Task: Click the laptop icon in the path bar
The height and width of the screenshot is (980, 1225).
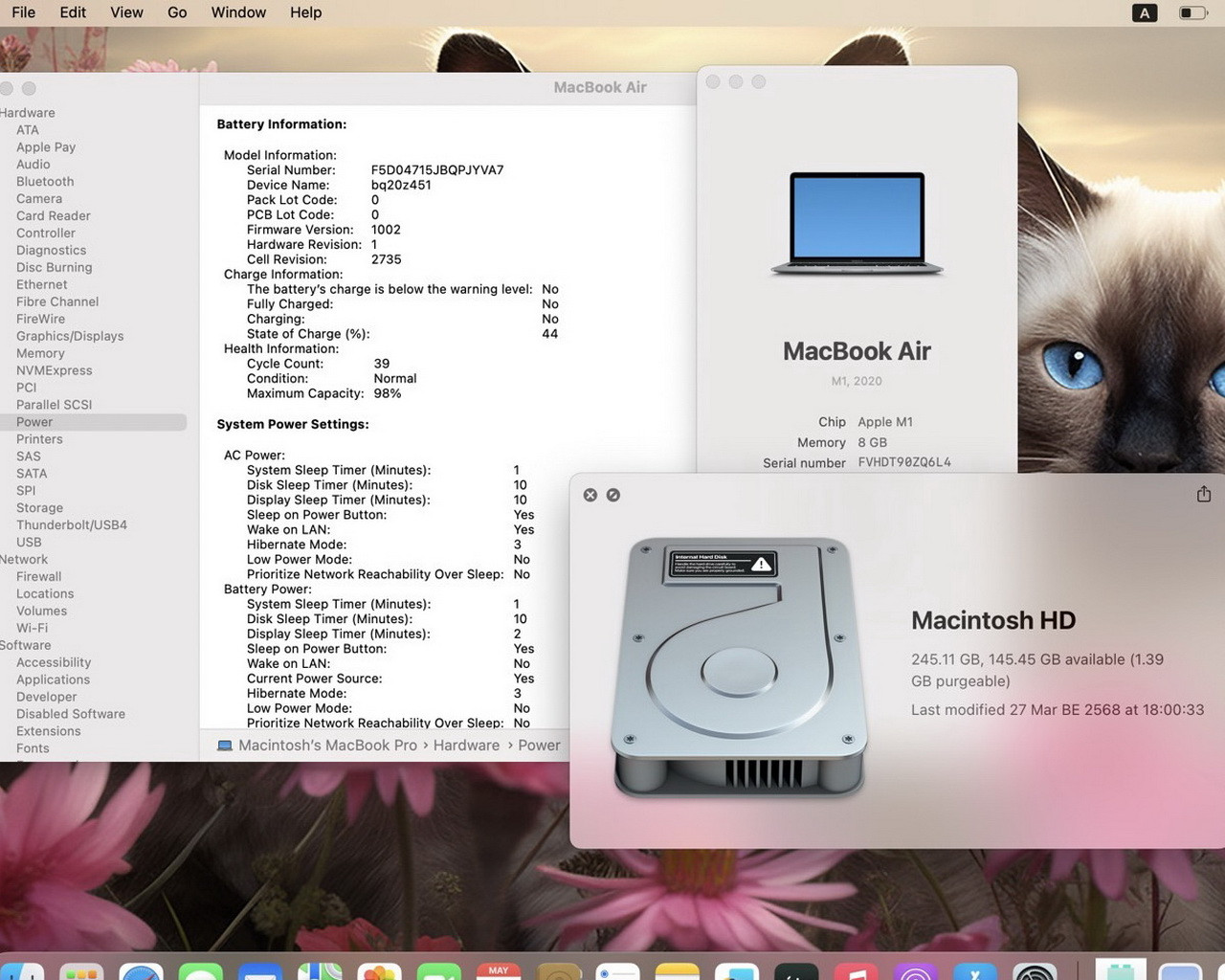Action: 225,746
